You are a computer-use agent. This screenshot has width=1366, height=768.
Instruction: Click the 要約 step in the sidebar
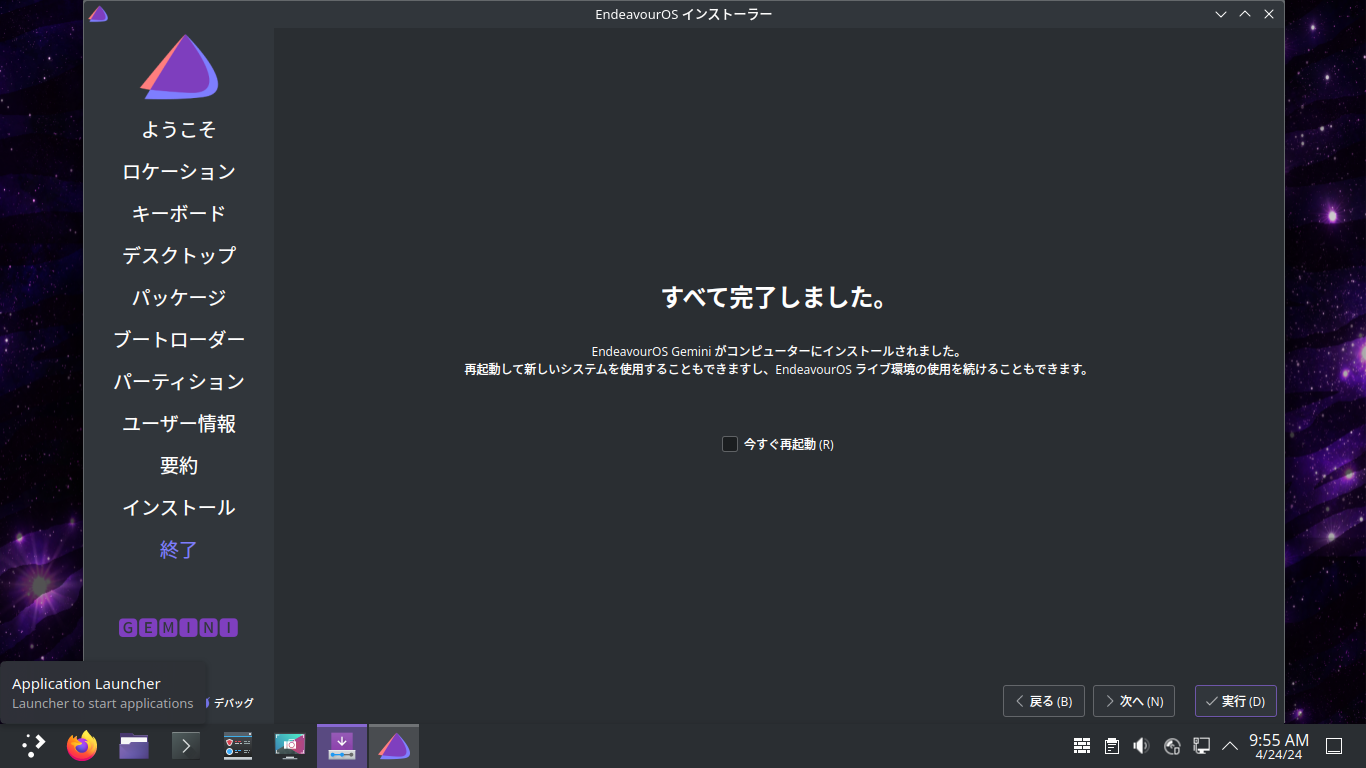click(179, 466)
